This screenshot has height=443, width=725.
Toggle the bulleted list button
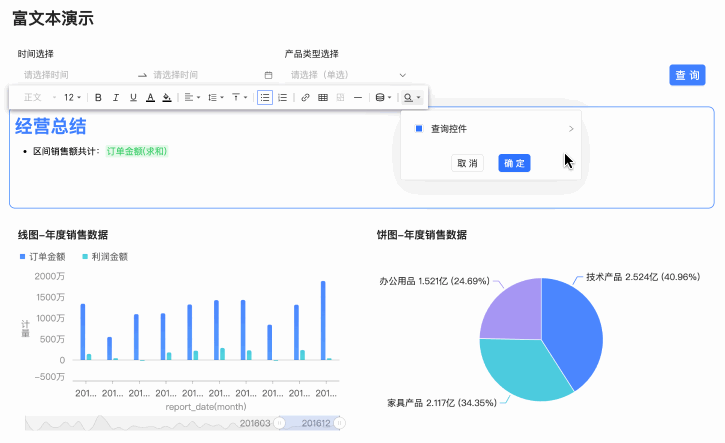click(x=264, y=98)
